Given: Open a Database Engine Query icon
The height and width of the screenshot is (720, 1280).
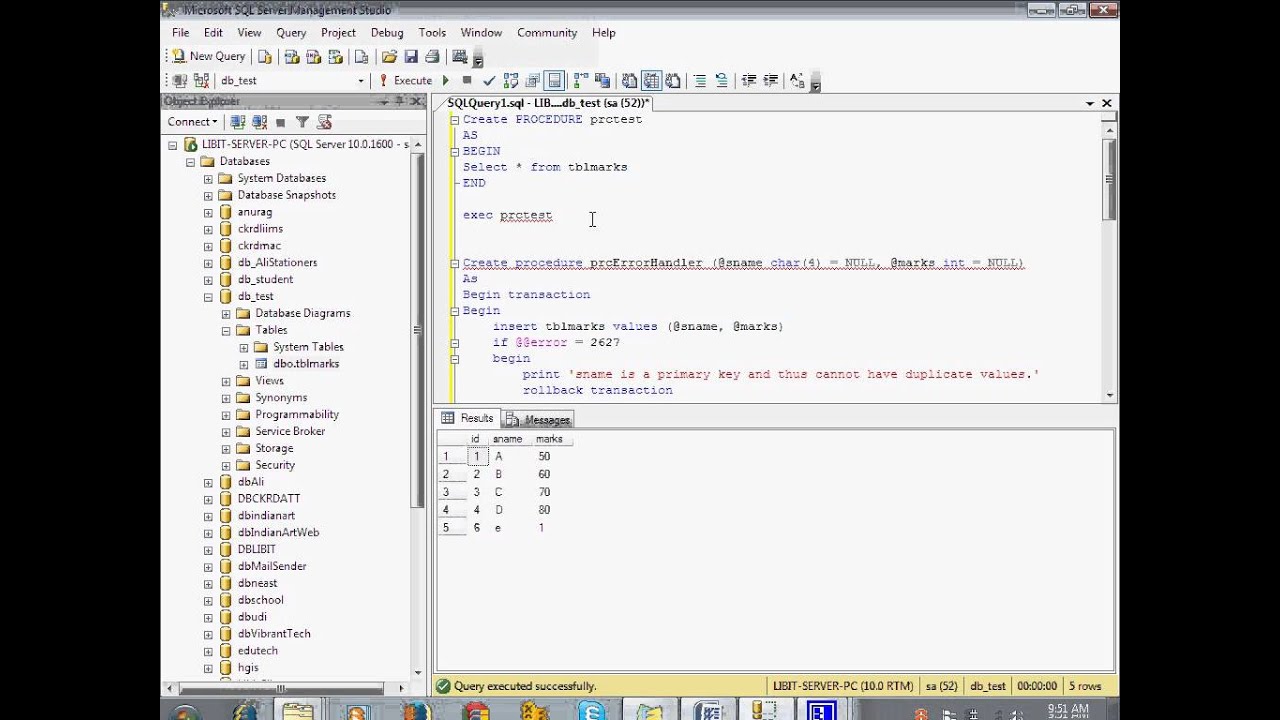Looking at the screenshot, I should coord(265,56).
